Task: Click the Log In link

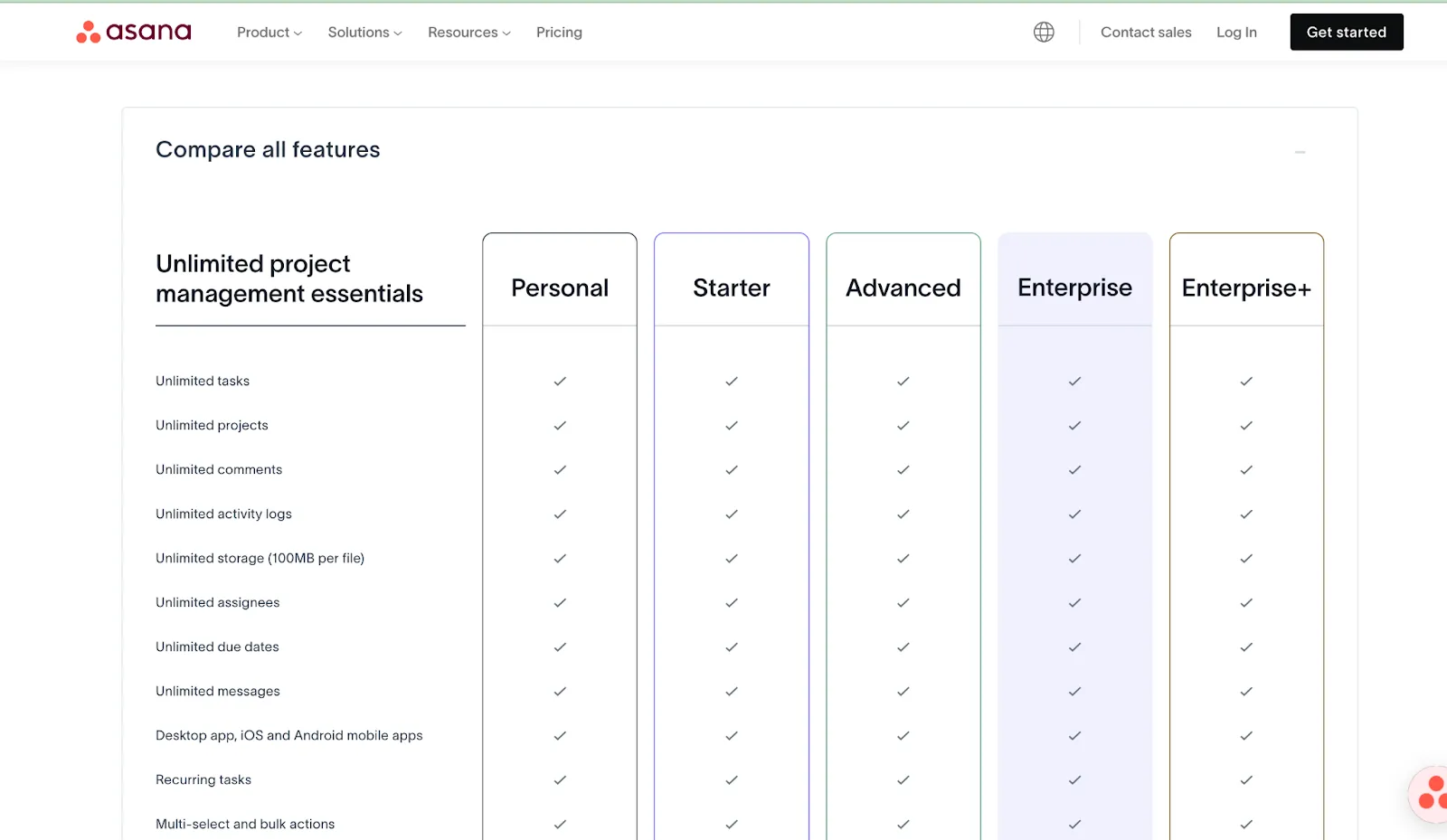Action: 1236,32
